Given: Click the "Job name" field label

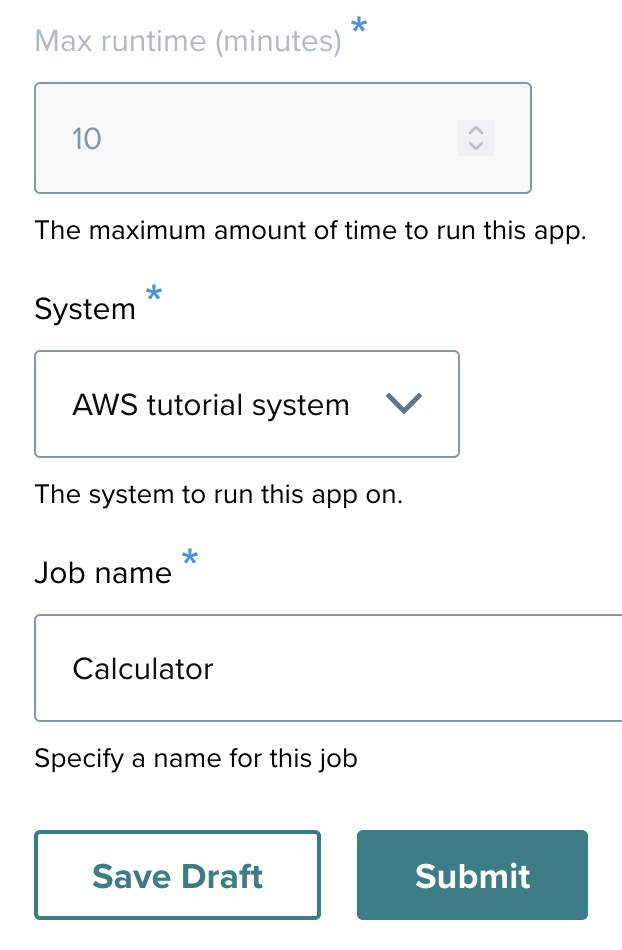Looking at the screenshot, I should pos(103,573).
